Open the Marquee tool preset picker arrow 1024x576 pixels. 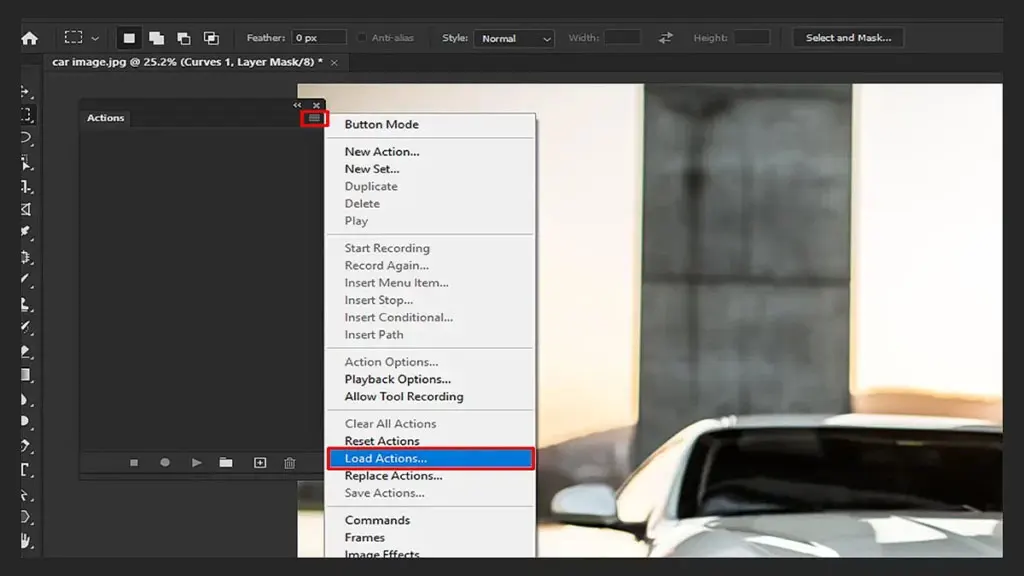(x=95, y=39)
